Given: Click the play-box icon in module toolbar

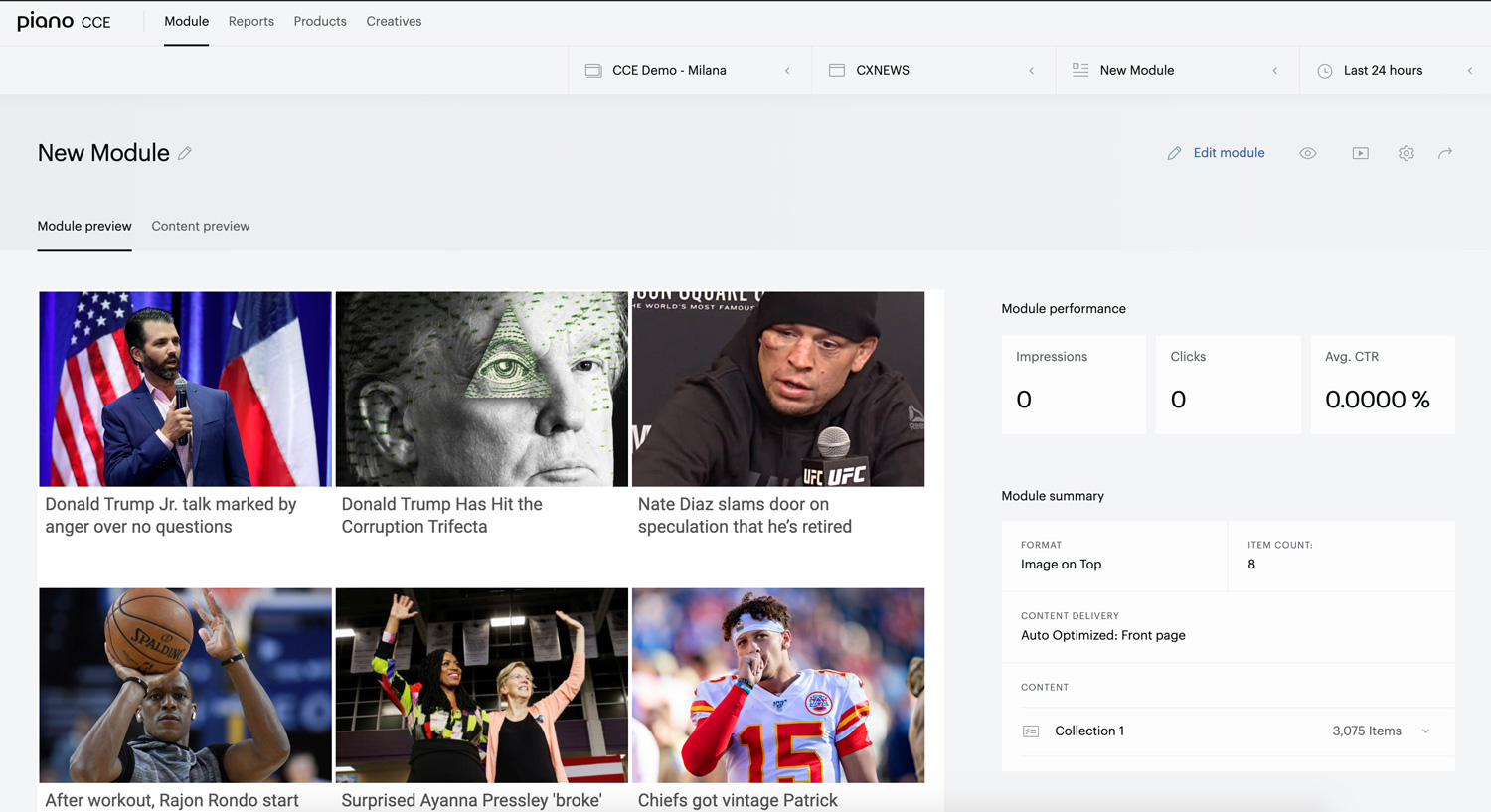Looking at the screenshot, I should [1360, 153].
